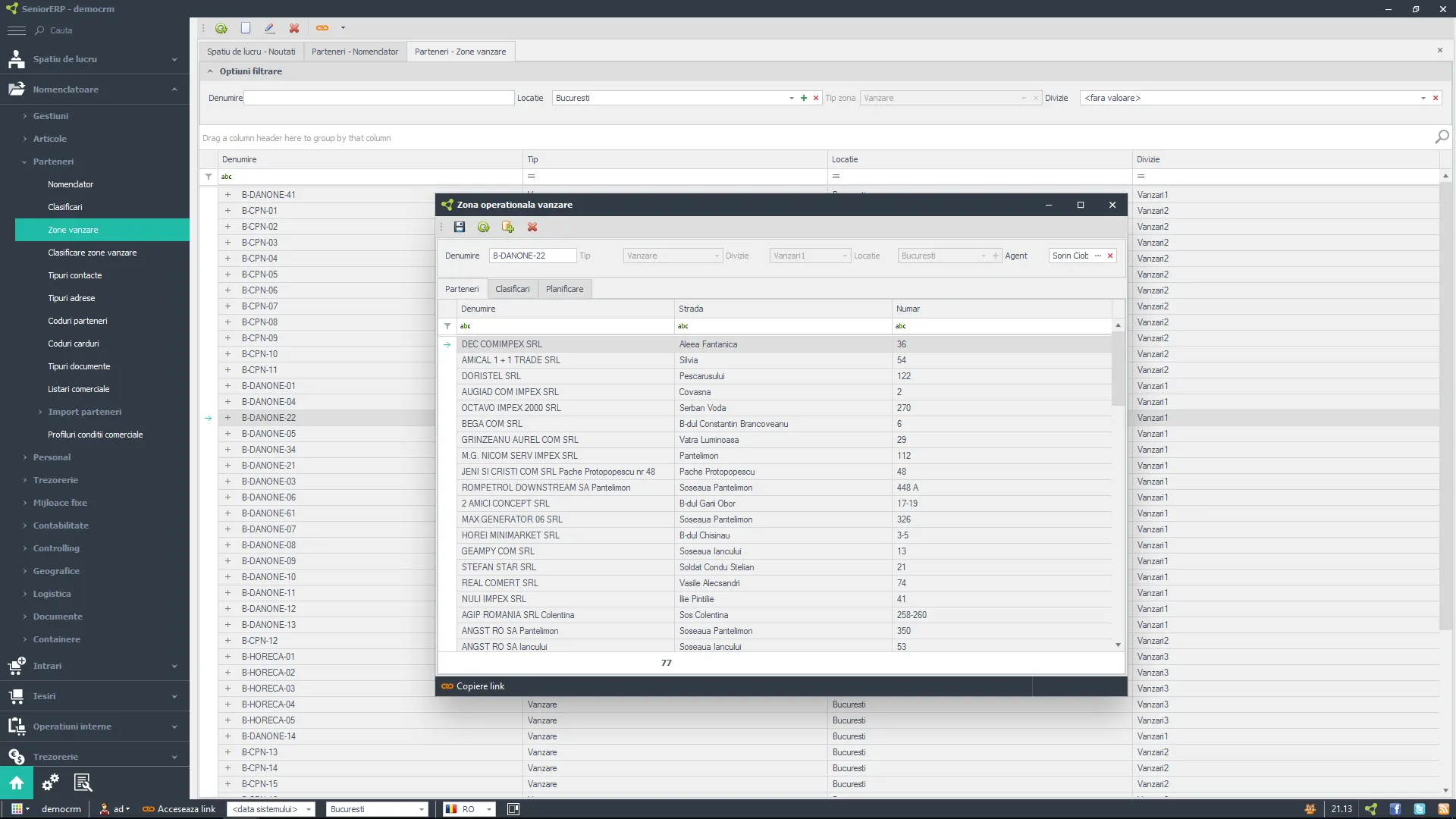1456x819 pixels.
Task: Open the report search icon at sidebar bottom
Action: pyautogui.click(x=83, y=783)
